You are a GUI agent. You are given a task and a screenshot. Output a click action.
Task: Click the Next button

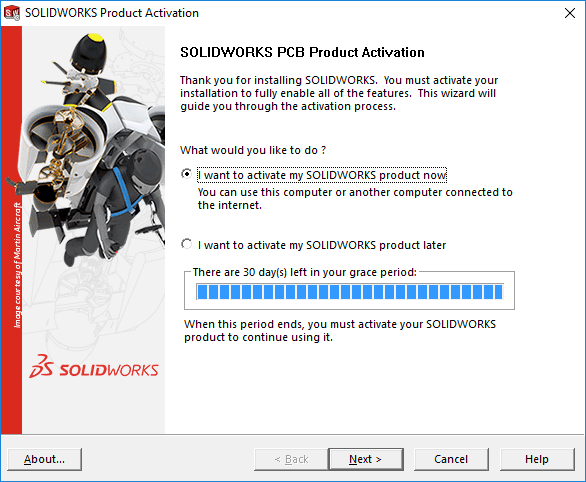coord(366,459)
